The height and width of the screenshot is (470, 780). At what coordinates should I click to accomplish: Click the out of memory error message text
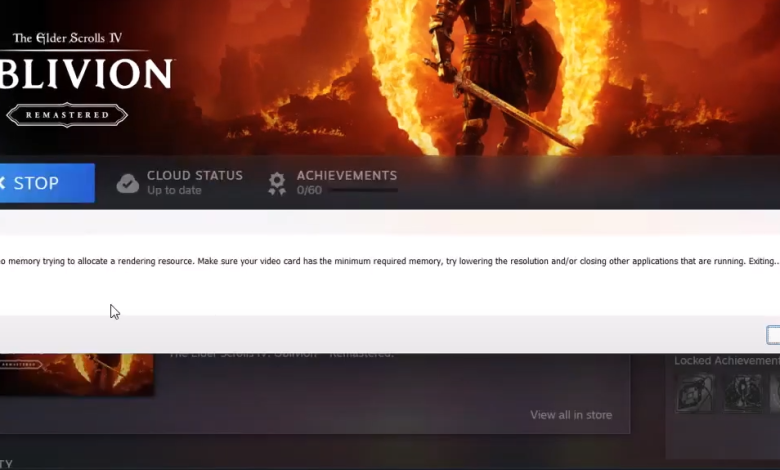(x=389, y=261)
